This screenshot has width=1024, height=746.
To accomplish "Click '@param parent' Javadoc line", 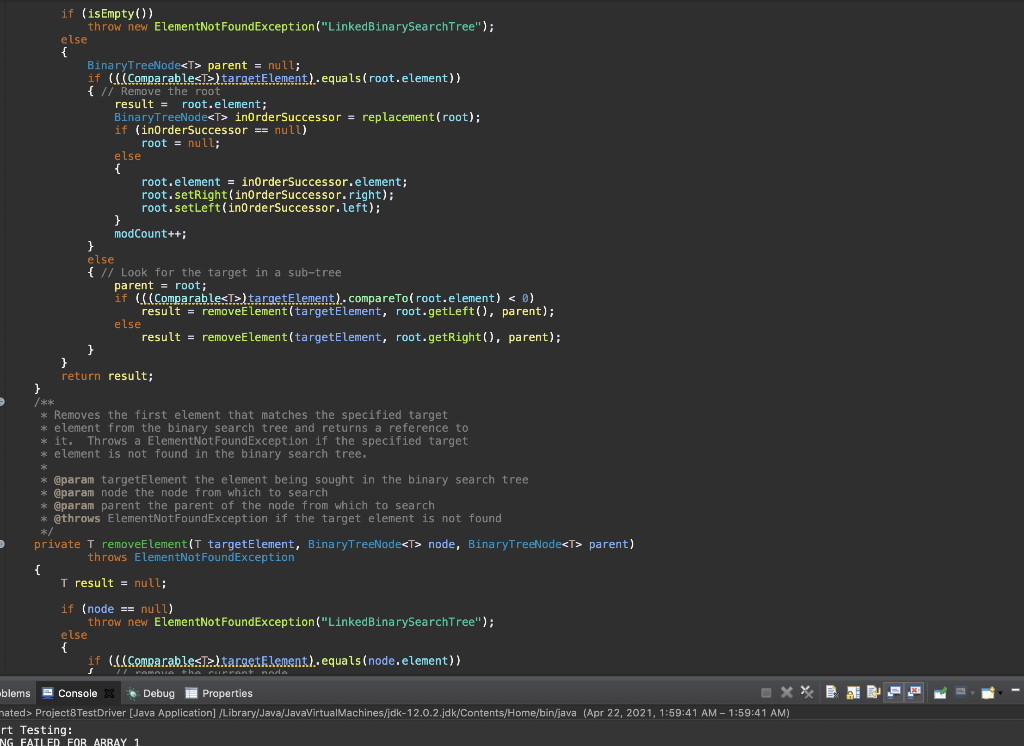I will [x=244, y=506].
